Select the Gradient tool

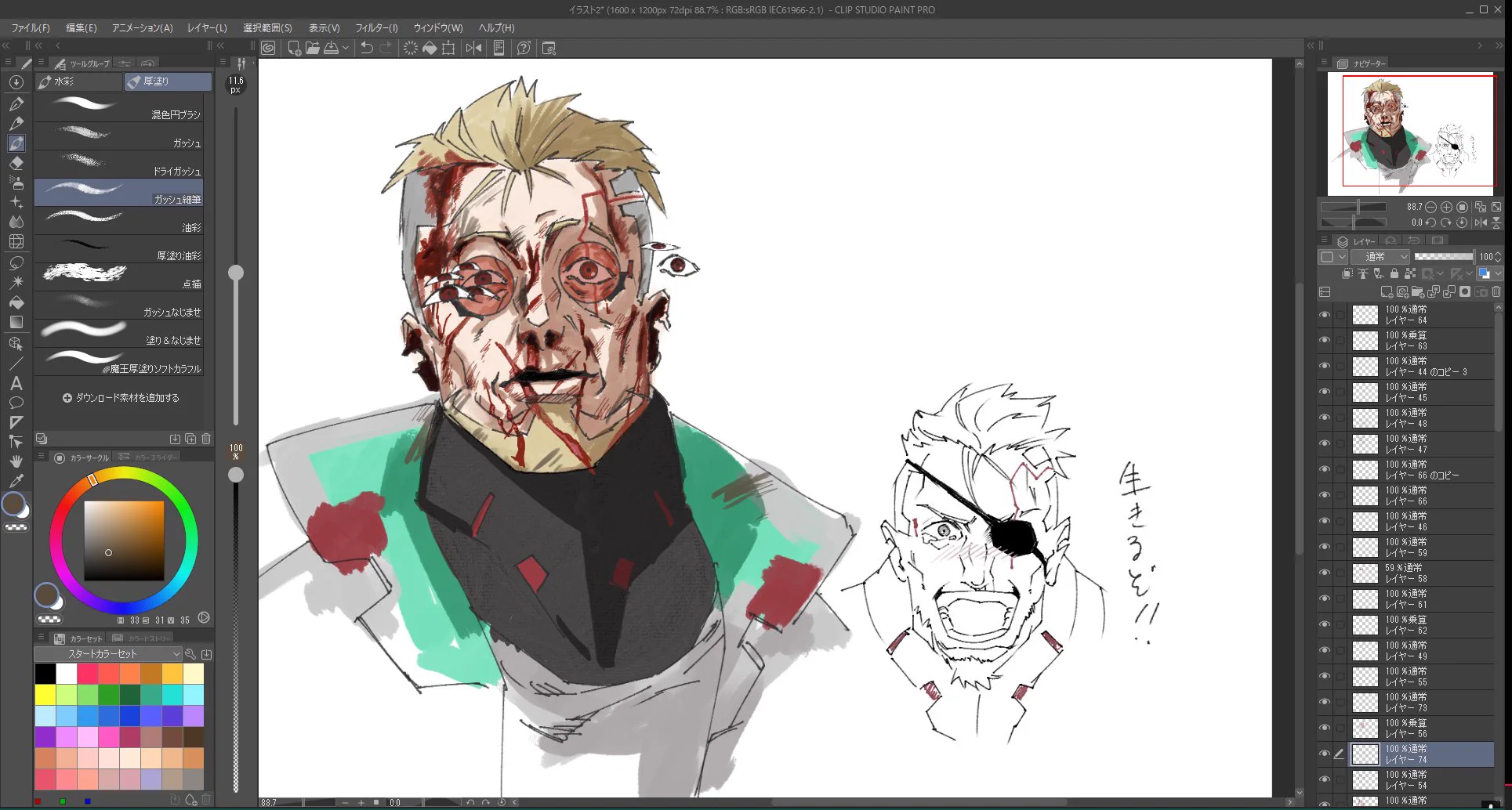[x=16, y=322]
